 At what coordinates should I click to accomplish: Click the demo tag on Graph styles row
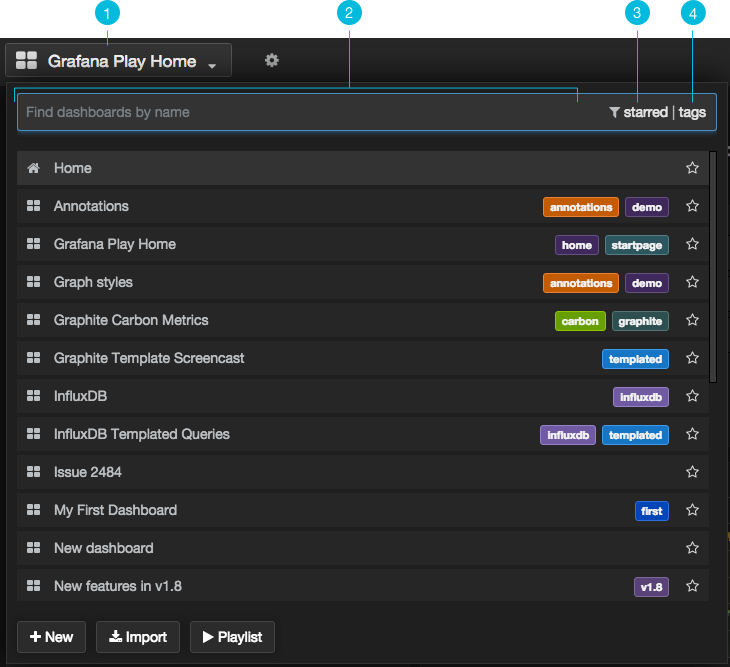tap(647, 283)
